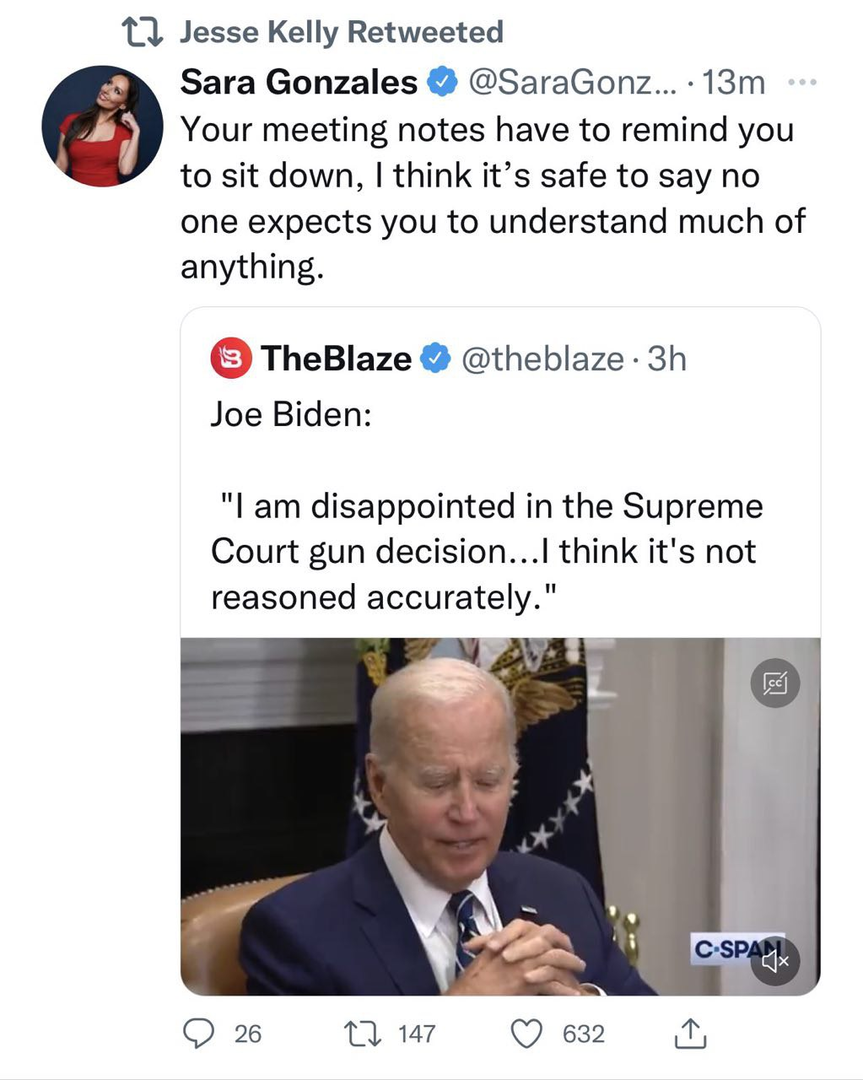The width and height of the screenshot is (863, 1080).
Task: Click the TheBlaze account name
Action: (x=336, y=357)
